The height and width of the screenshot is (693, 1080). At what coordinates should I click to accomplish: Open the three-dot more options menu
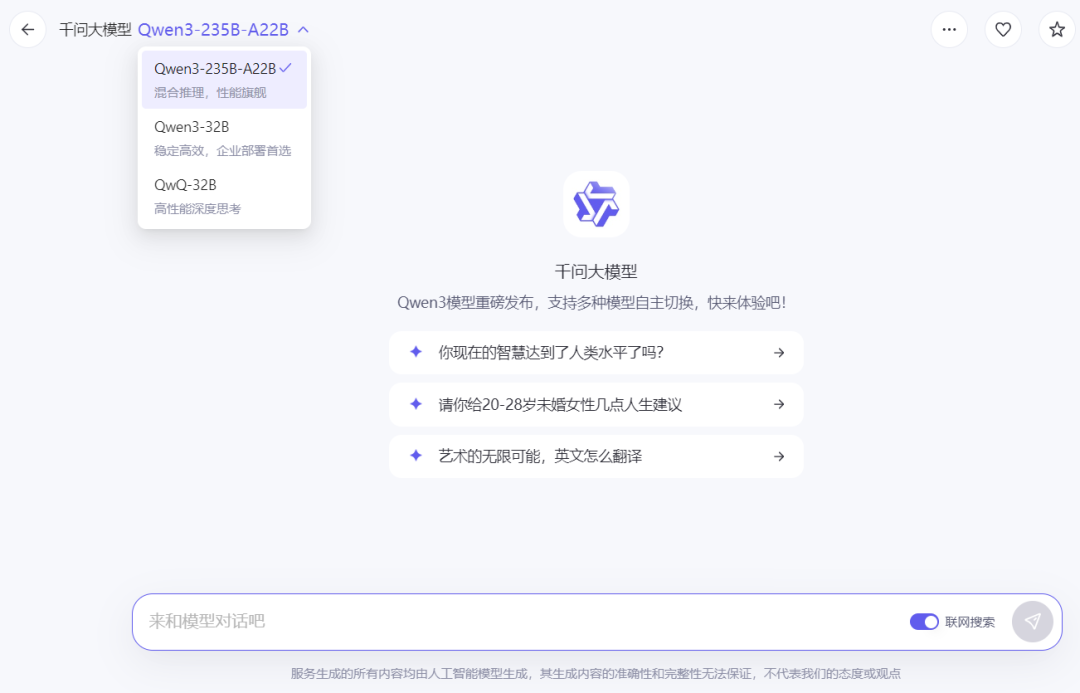point(949,30)
